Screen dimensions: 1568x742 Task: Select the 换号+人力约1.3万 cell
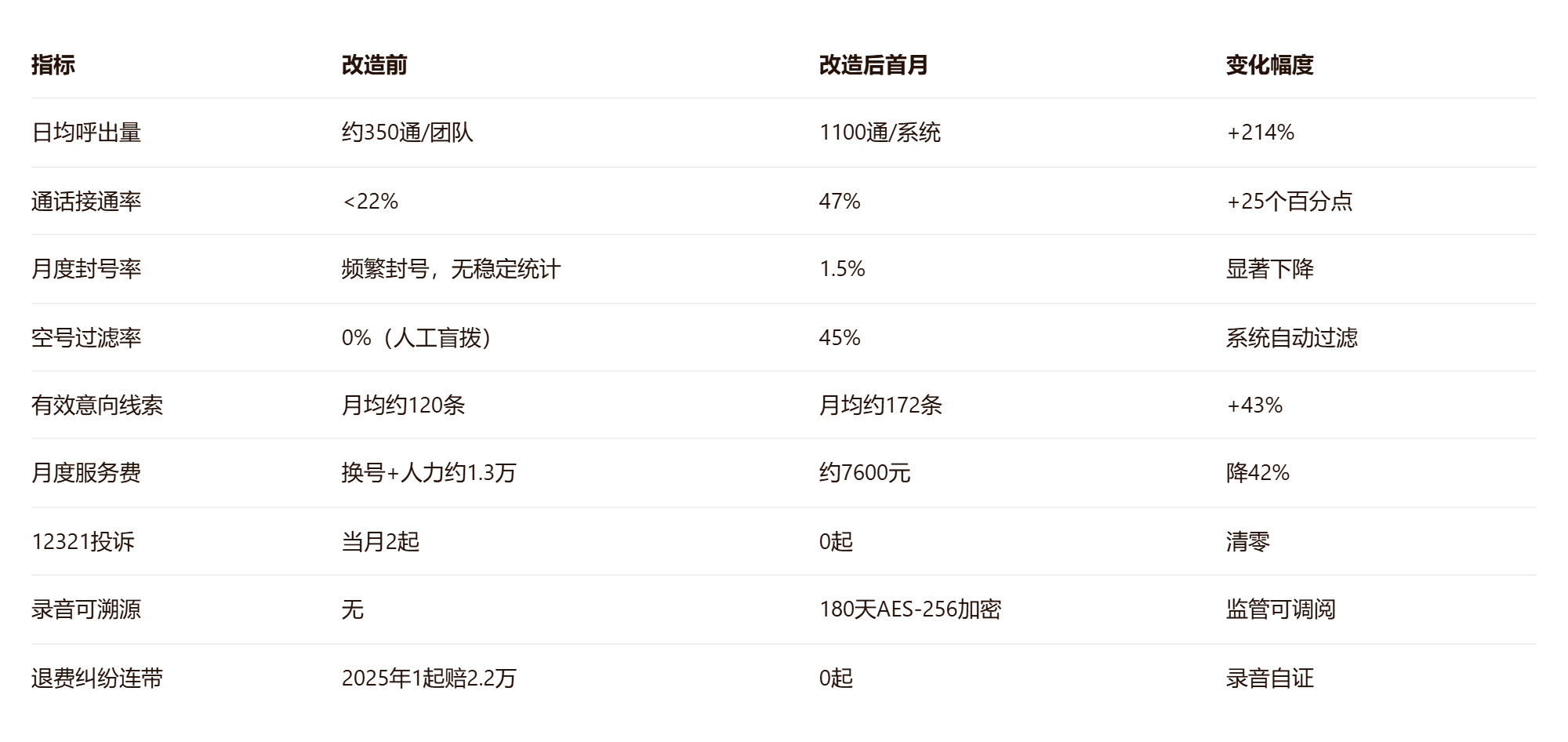coord(429,473)
